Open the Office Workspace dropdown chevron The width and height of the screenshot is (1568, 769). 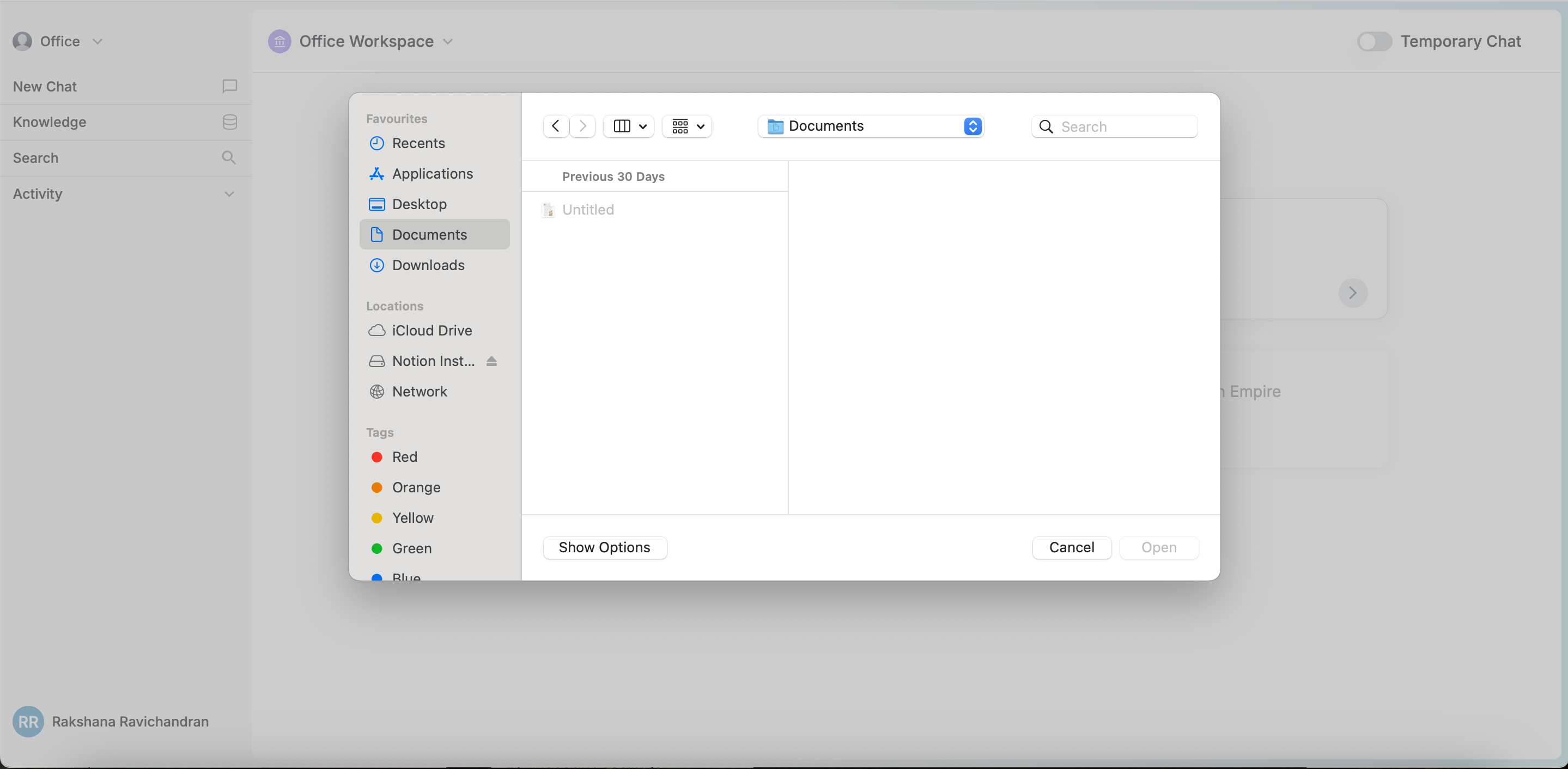[448, 41]
